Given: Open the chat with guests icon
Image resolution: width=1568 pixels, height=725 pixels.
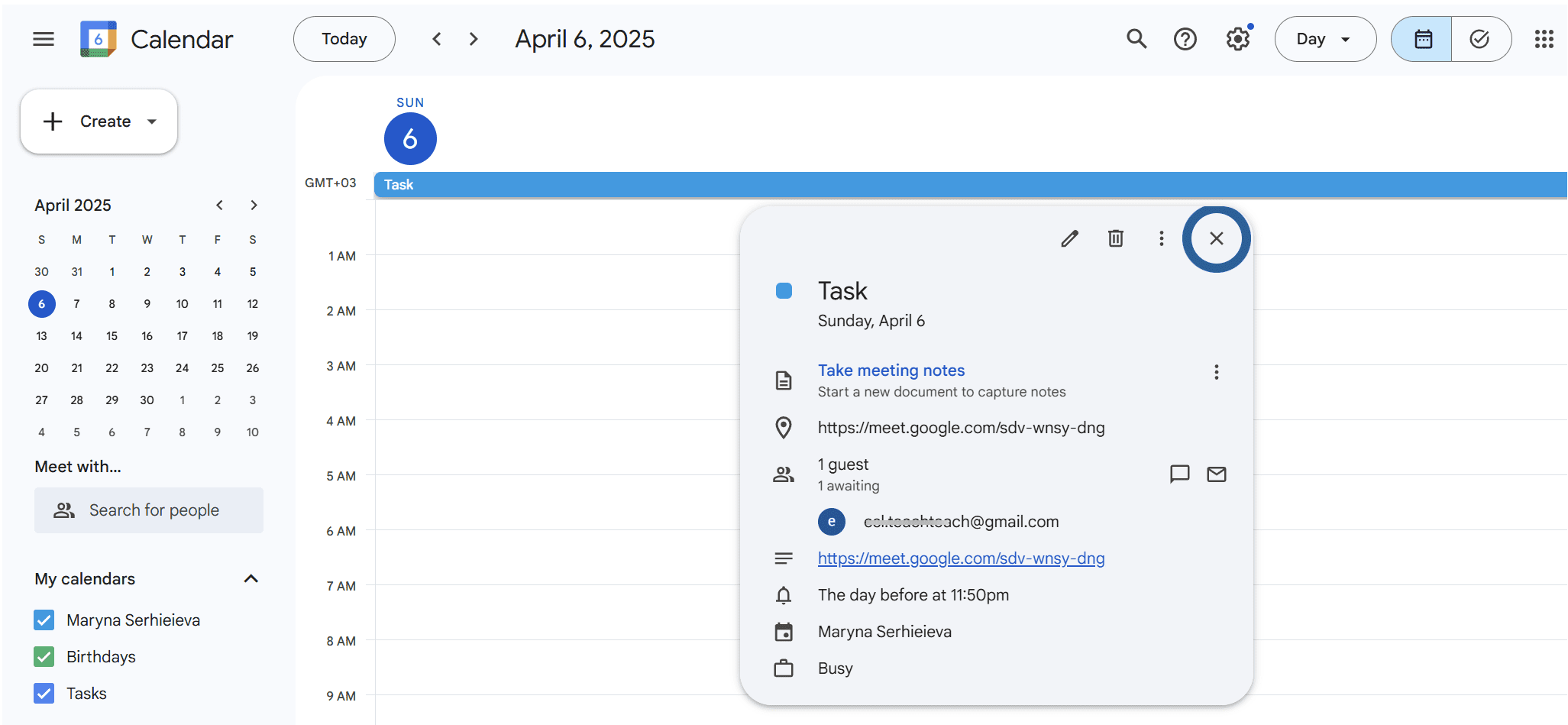Looking at the screenshot, I should 1179,474.
